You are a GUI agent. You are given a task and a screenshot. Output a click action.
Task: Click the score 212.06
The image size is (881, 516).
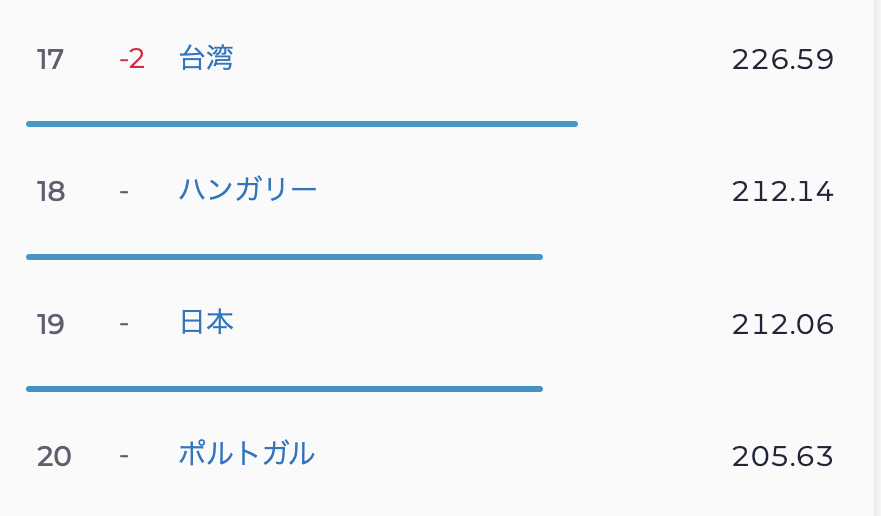782,324
